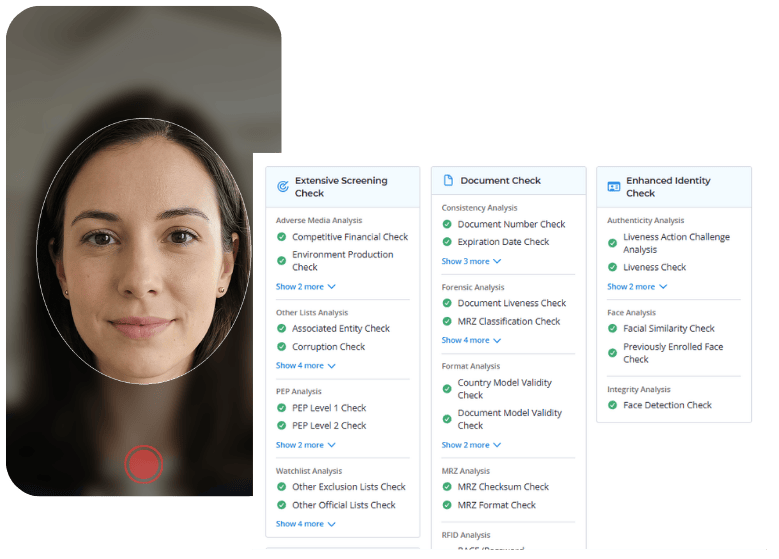This screenshot has height=559, width=779.
Task: Open the PEP Level 1 Check item
Action: [328, 408]
